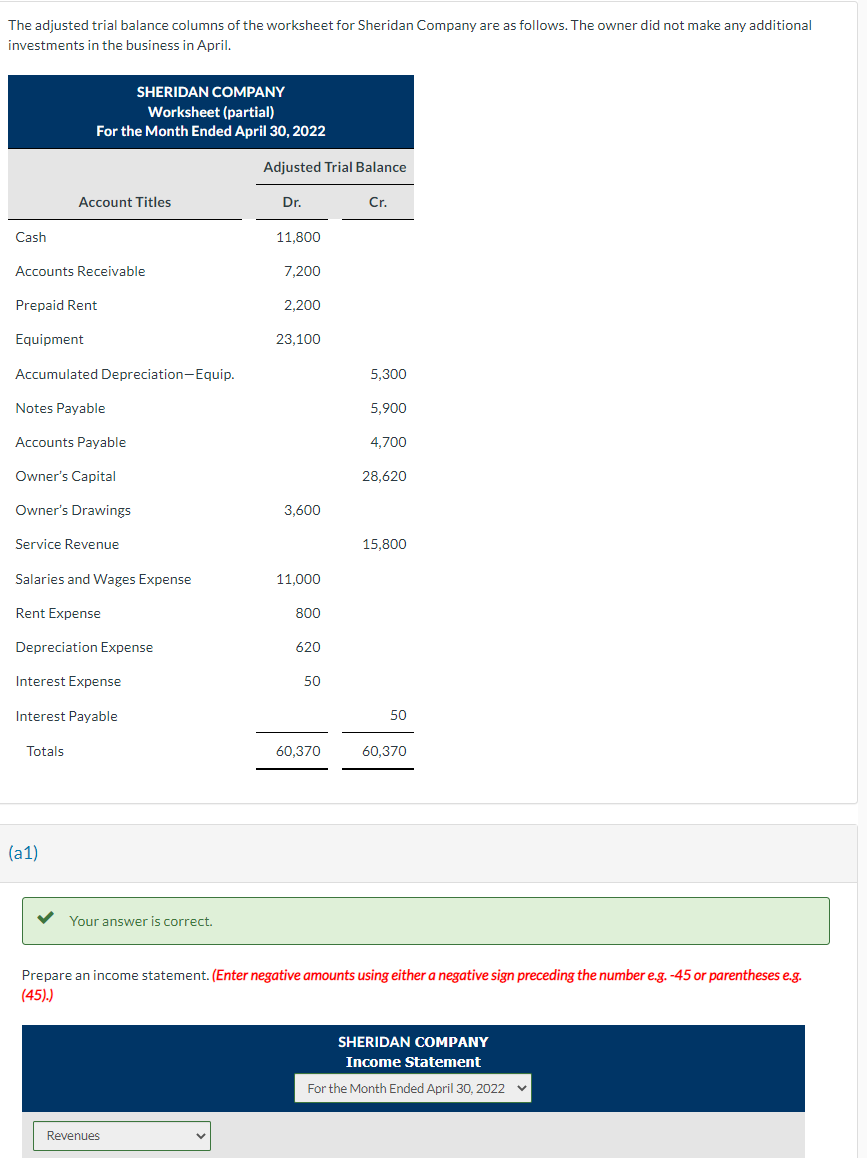Click the Owner's Capital account title
The image size is (867, 1158).
[65, 476]
